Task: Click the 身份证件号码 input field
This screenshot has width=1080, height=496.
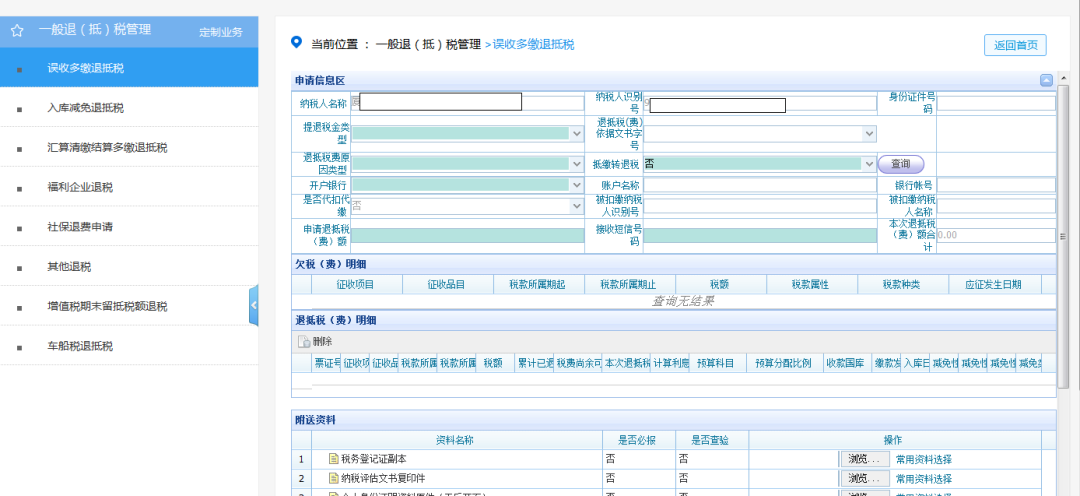Action: click(x=996, y=103)
